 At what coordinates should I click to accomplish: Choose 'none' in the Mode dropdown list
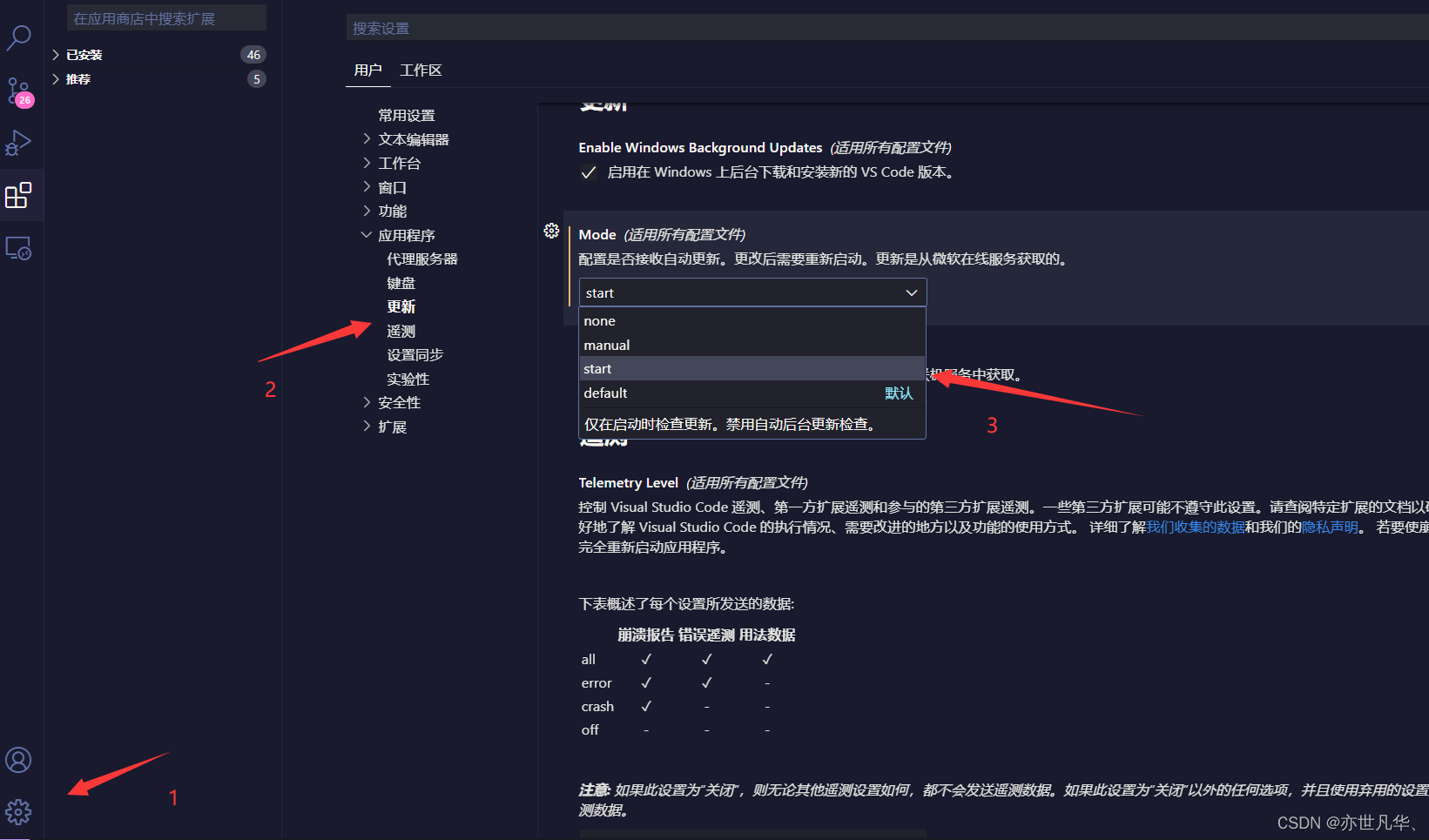[752, 321]
